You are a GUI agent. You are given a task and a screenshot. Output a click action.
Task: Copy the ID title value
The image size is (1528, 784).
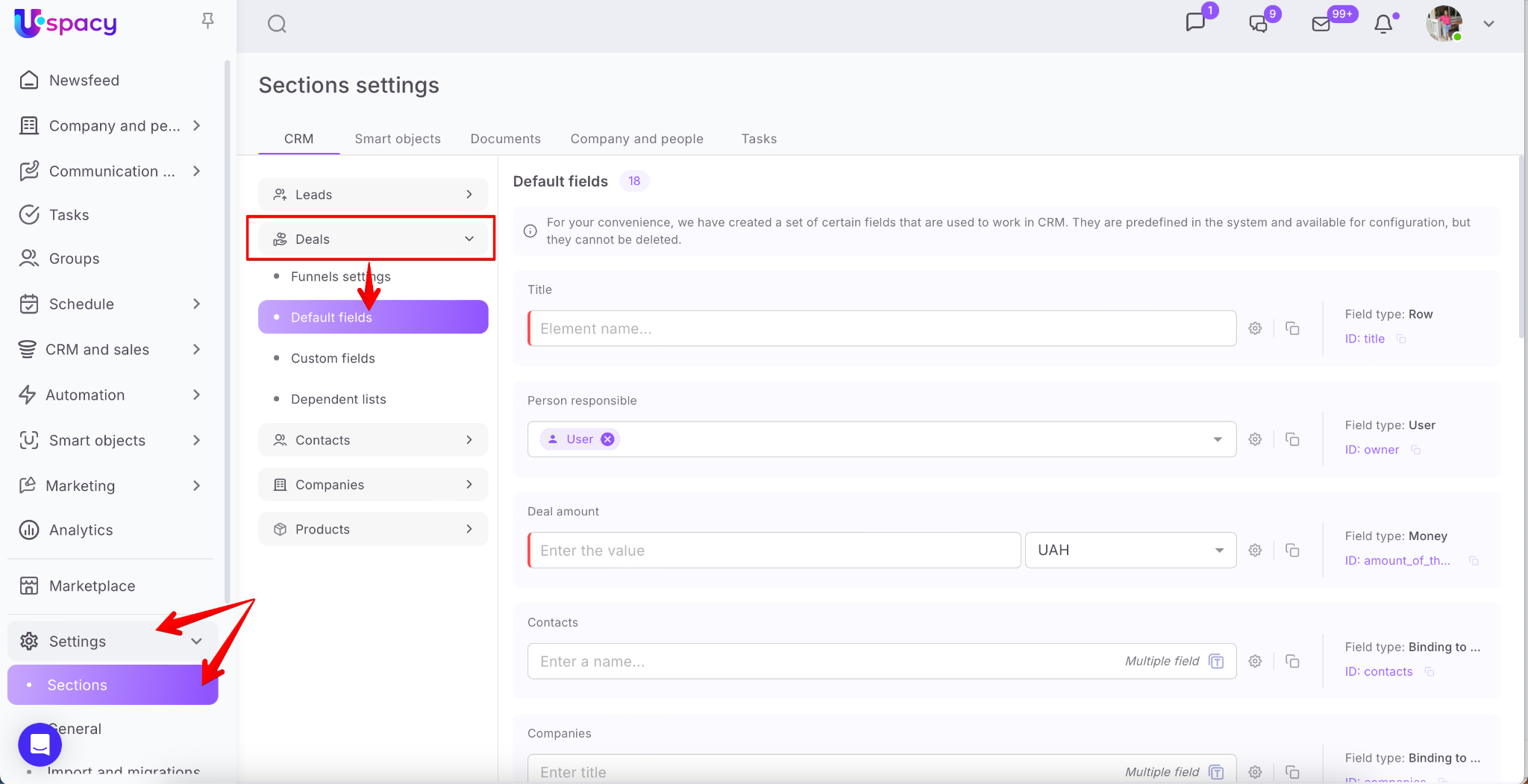(x=1401, y=339)
